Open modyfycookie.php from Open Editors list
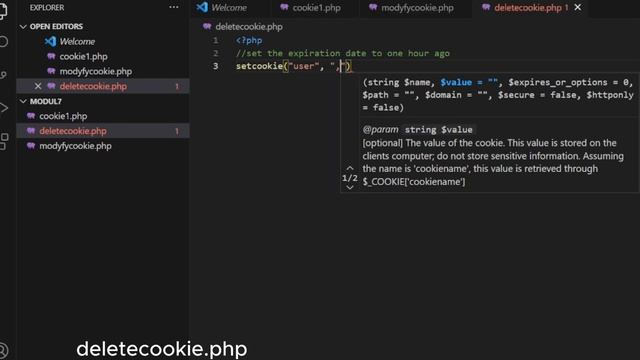 96,71
